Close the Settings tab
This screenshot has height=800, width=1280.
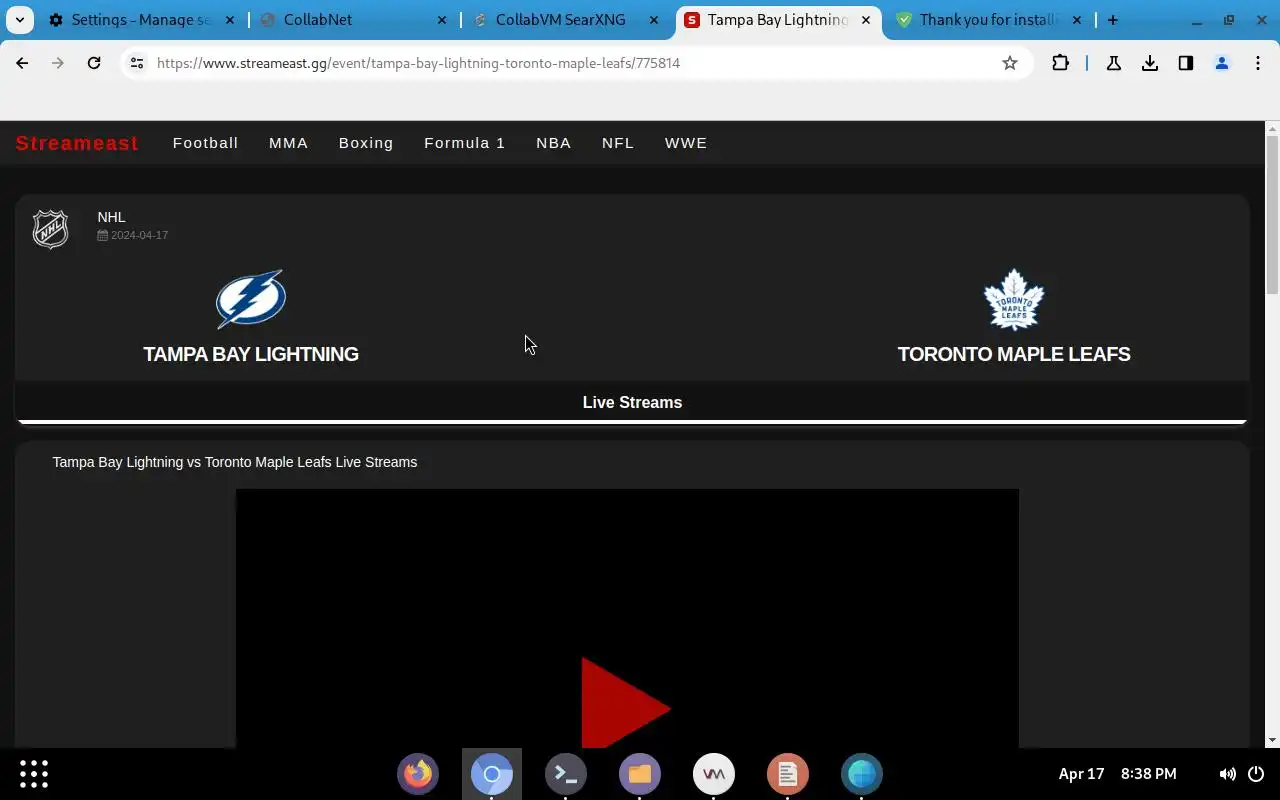pyautogui.click(x=231, y=20)
